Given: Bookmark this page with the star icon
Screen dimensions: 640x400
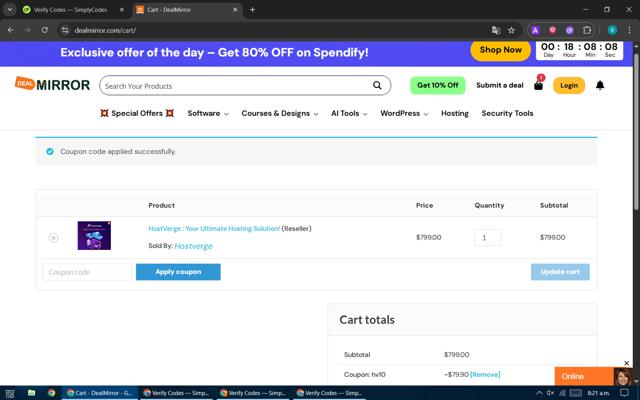Looking at the screenshot, I should click(x=511, y=30).
